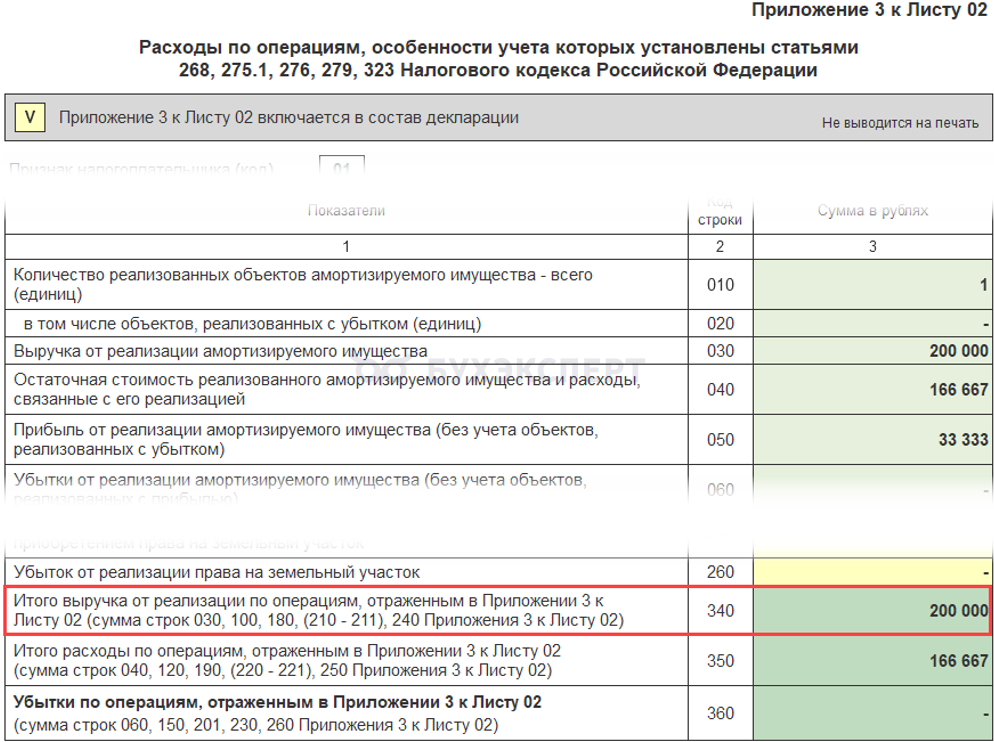Select the yellow value cell in row 260
Viewport: 994px width, 742px height.
[x=872, y=572]
